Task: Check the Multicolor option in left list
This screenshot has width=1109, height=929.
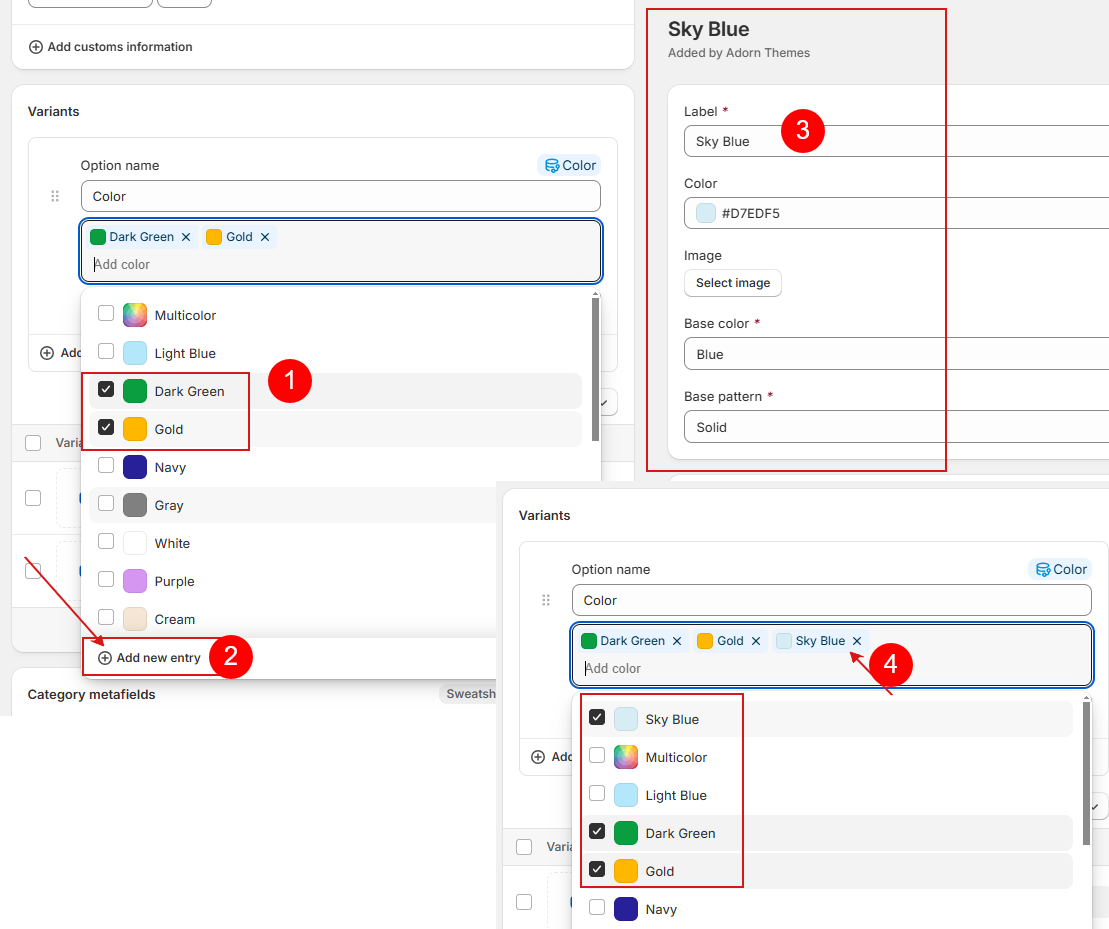Action: click(x=106, y=314)
